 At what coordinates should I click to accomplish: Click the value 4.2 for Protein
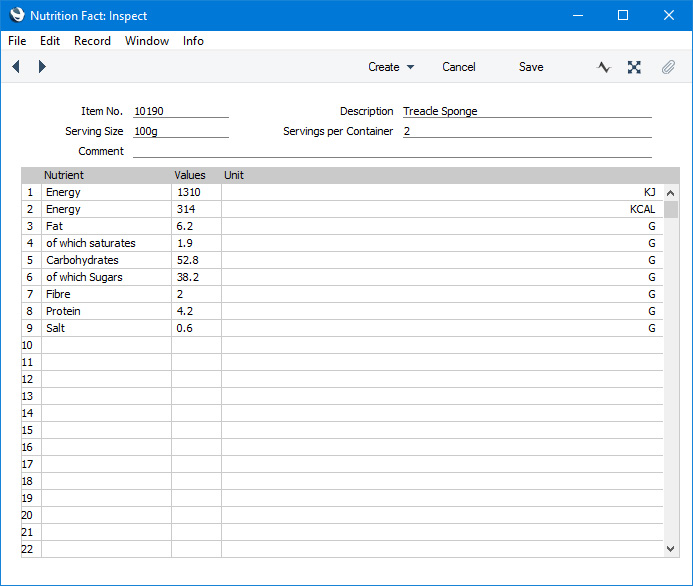point(197,311)
